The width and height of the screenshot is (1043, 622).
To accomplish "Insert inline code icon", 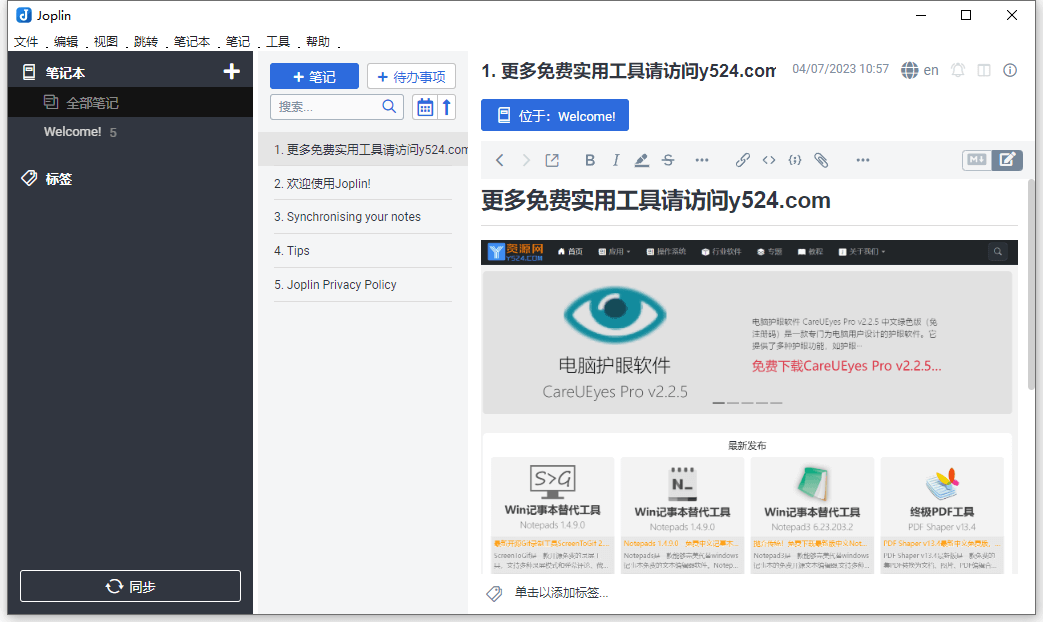I will [769, 160].
